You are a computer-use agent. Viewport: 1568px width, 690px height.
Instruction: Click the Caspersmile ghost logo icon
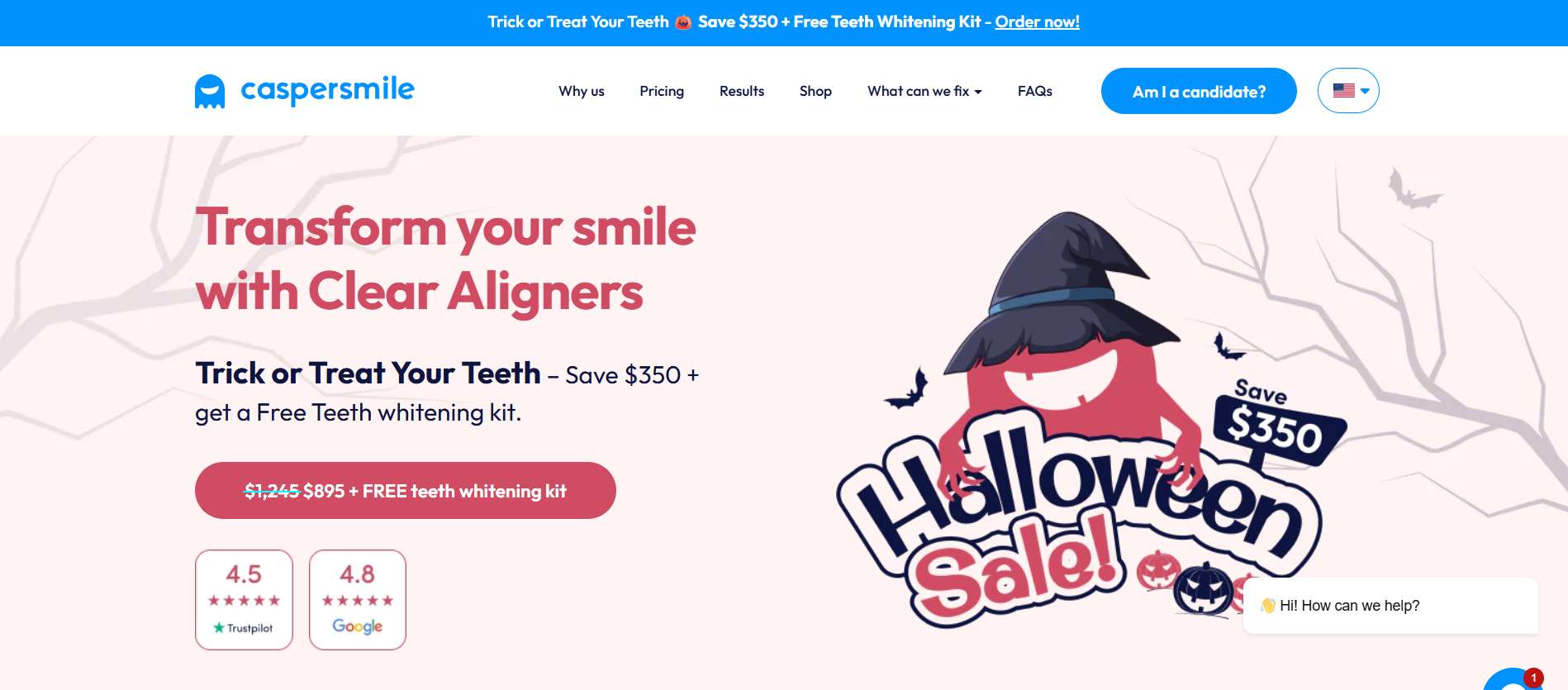pos(210,92)
